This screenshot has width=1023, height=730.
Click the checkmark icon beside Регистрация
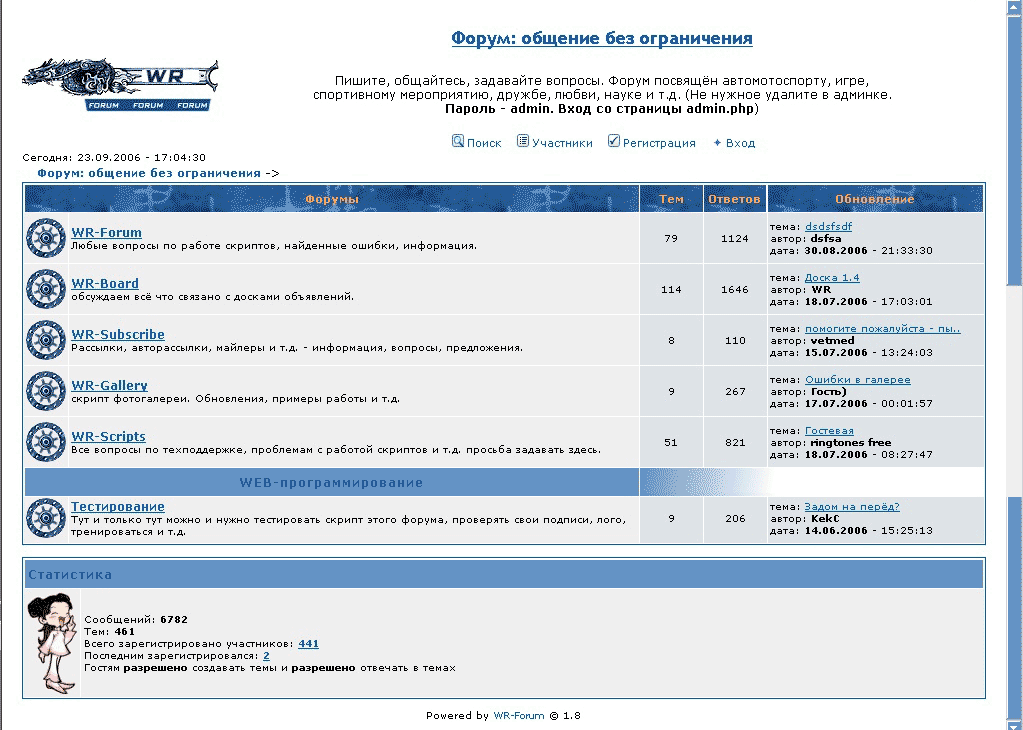click(x=613, y=141)
